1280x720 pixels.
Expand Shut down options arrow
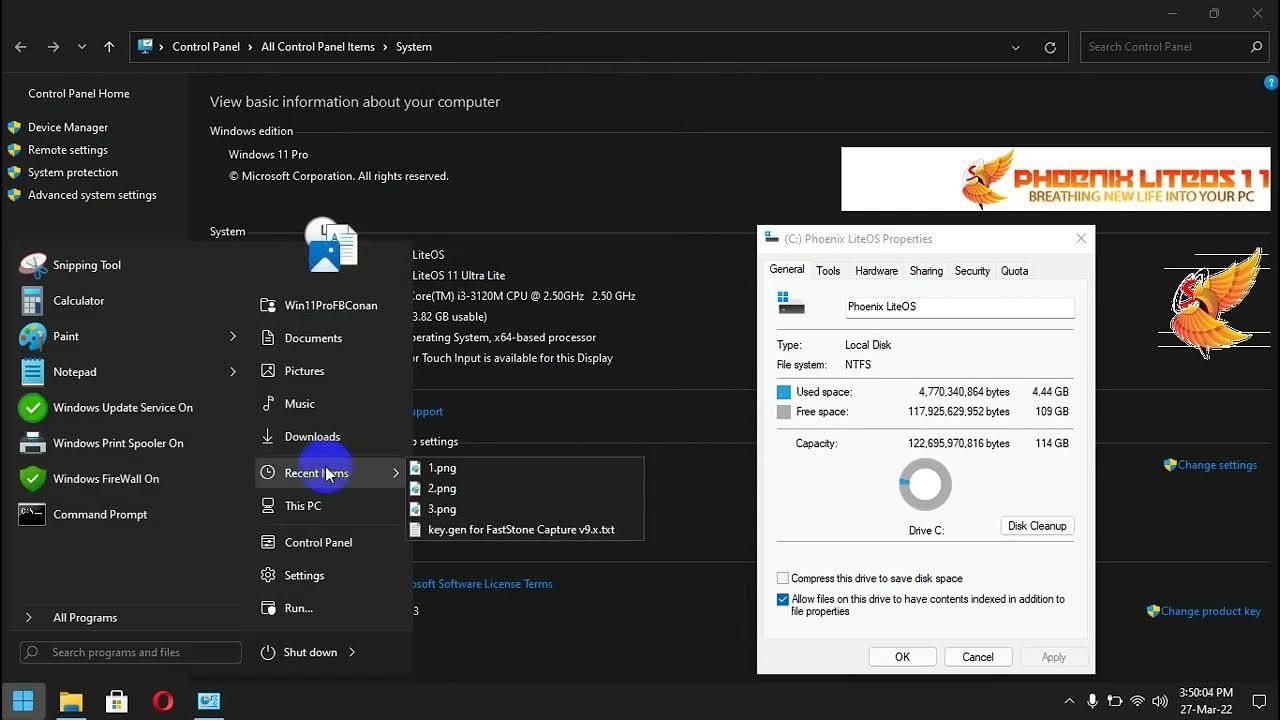pyautogui.click(x=352, y=652)
